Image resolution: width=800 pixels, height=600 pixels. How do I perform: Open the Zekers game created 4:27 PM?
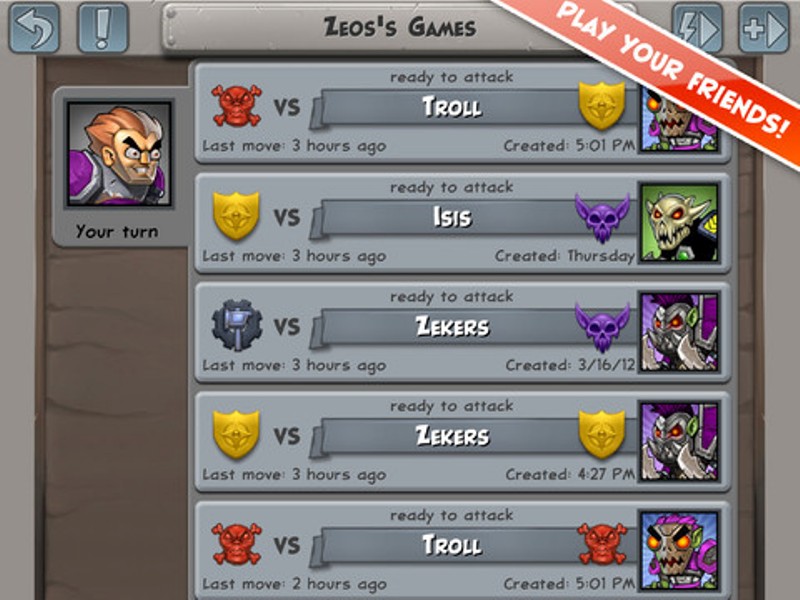coord(463,442)
